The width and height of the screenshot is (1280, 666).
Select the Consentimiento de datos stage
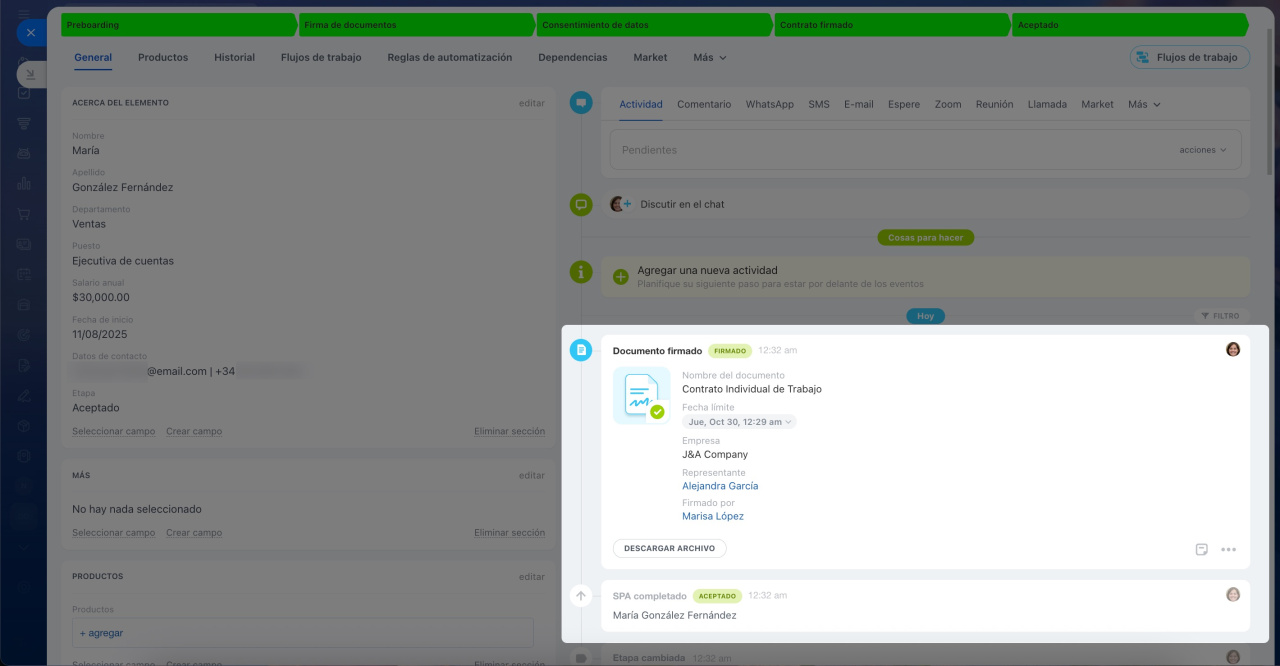pos(655,25)
